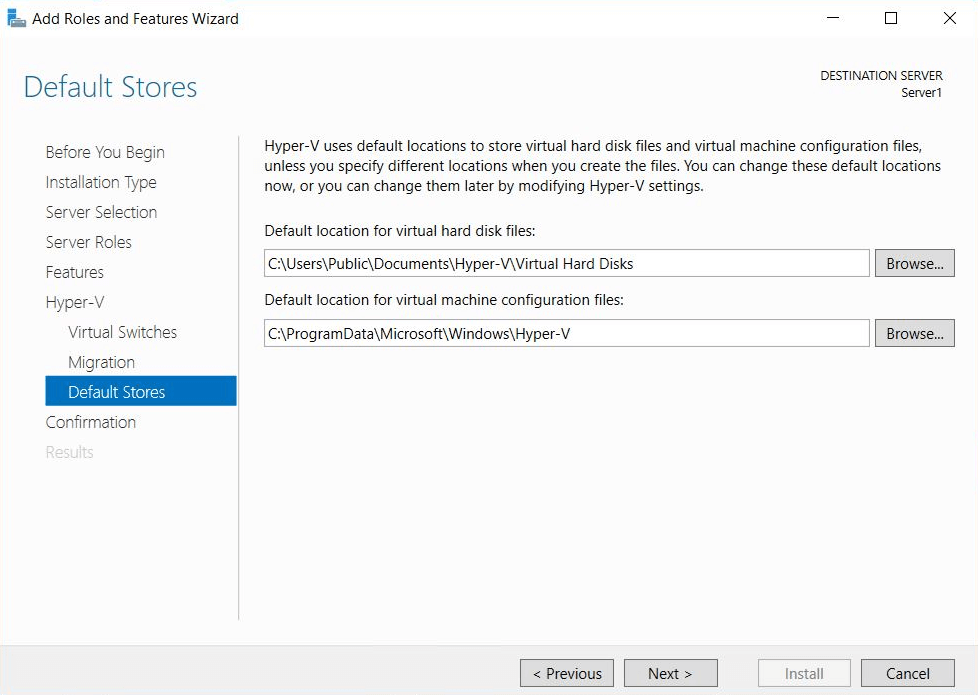Screen dimensions: 978x695
Task: Open the Confirmation page
Action: tap(91, 422)
